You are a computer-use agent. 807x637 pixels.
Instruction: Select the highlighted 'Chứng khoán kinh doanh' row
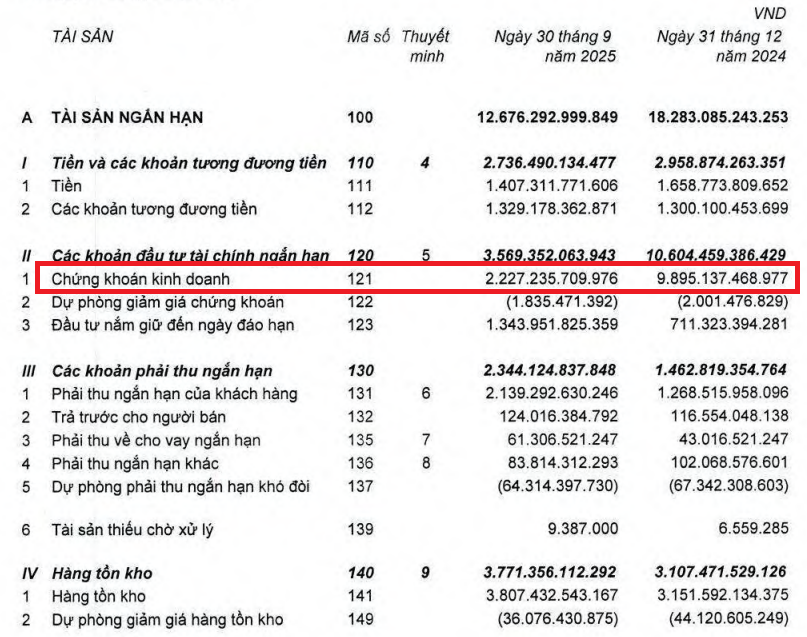(x=150, y=275)
